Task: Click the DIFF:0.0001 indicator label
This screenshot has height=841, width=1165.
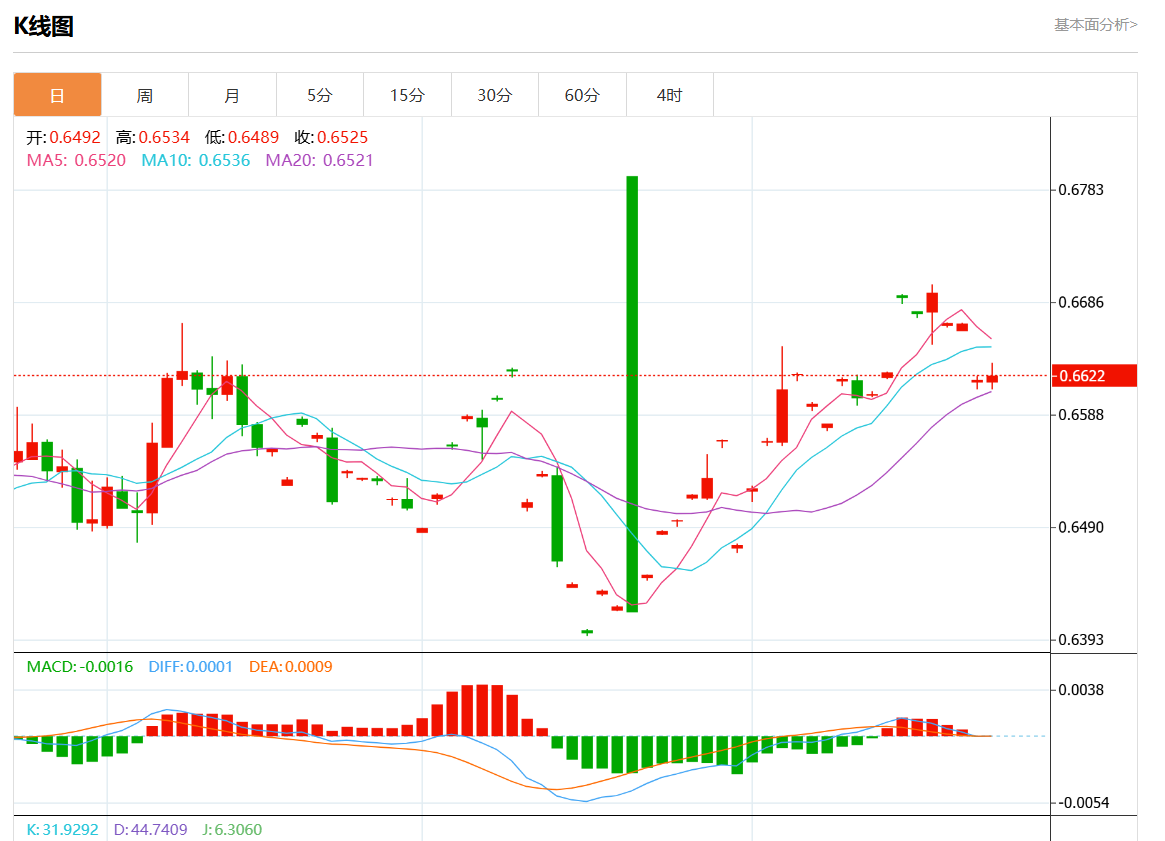Action: (191, 667)
